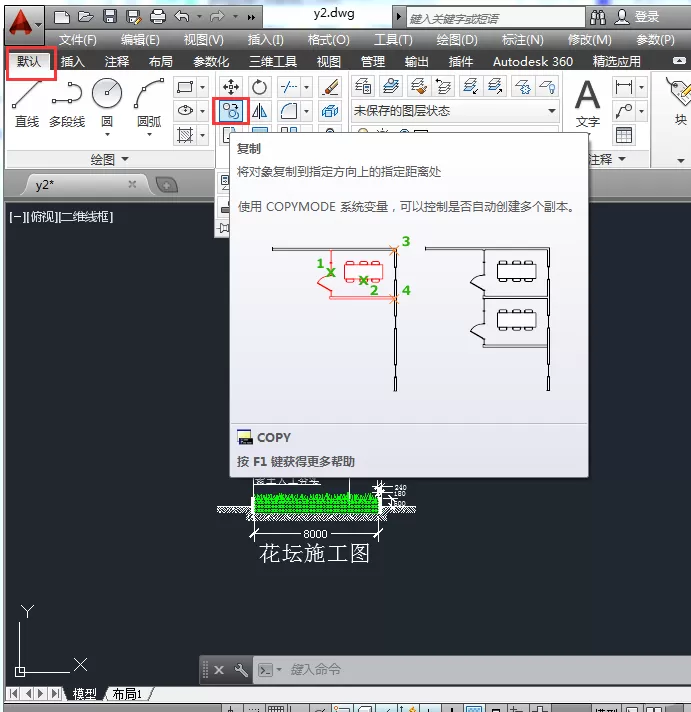The height and width of the screenshot is (712, 691).
Task: Open the 编辑(E) menu
Action: click(140, 40)
